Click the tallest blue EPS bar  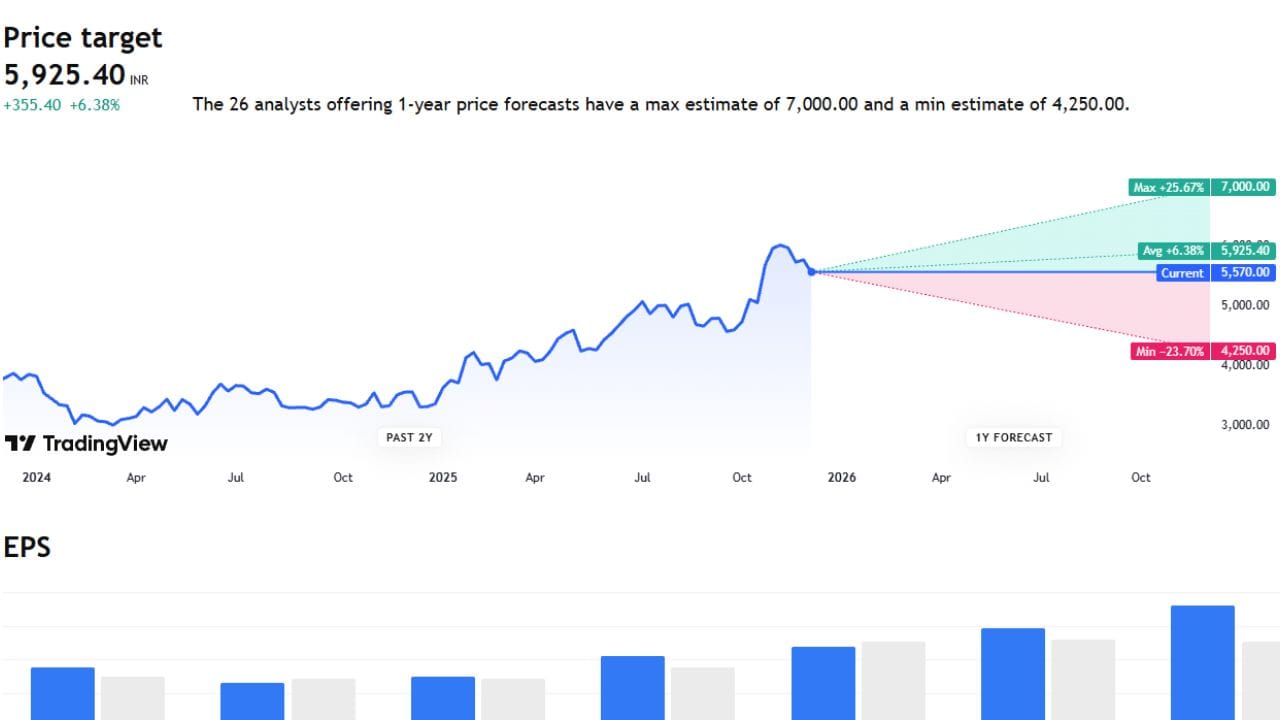(1202, 660)
